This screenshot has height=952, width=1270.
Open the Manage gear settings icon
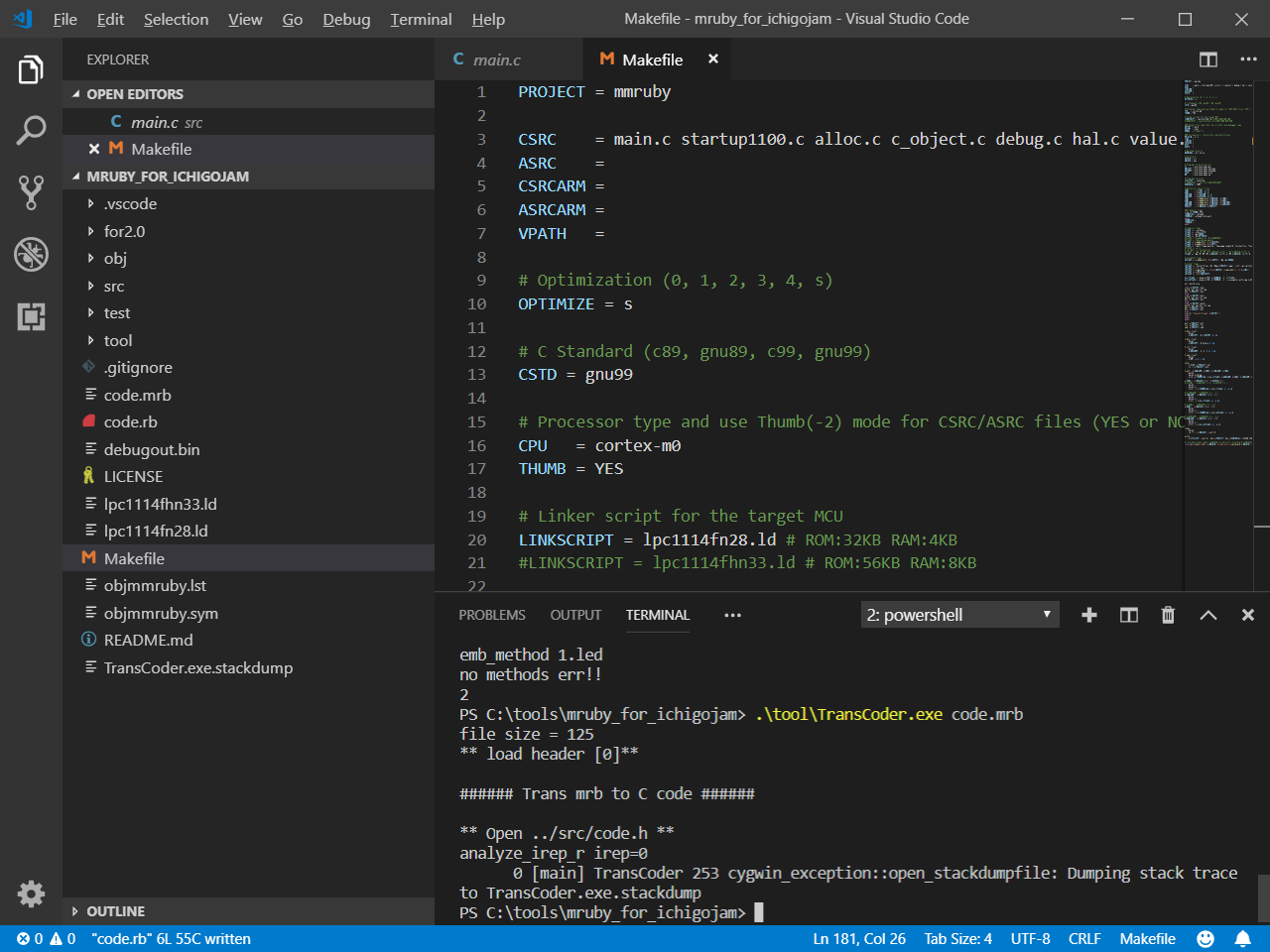[x=31, y=893]
